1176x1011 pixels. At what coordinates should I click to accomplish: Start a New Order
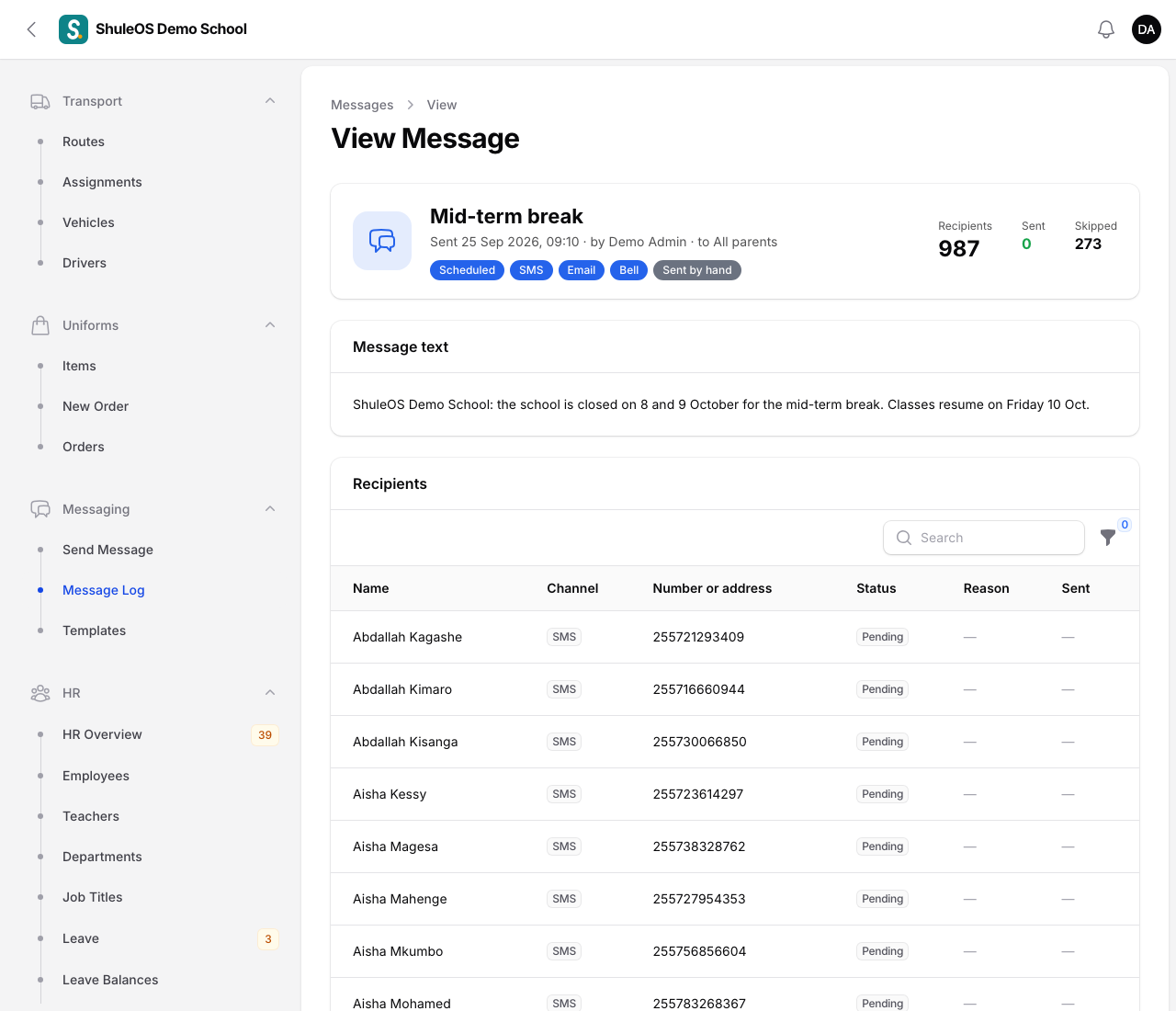point(96,406)
